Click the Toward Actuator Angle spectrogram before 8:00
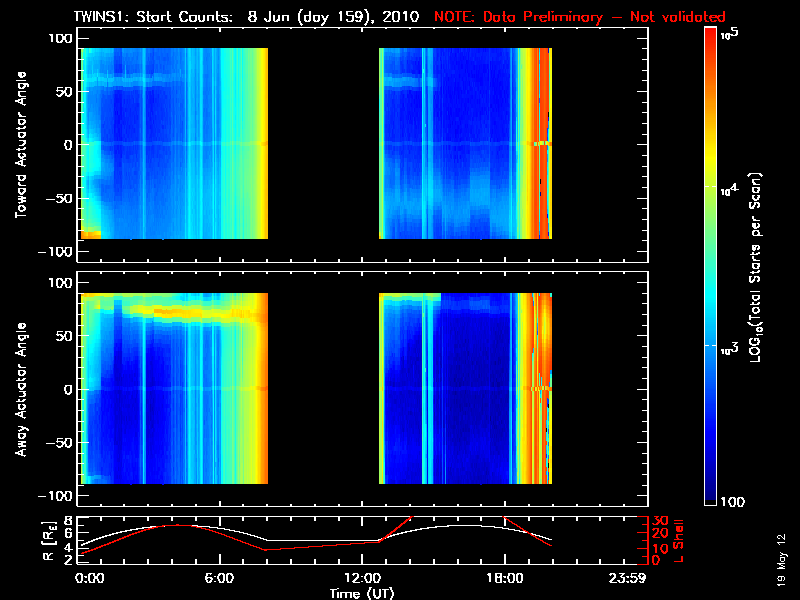The image size is (800, 600). click(x=174, y=143)
